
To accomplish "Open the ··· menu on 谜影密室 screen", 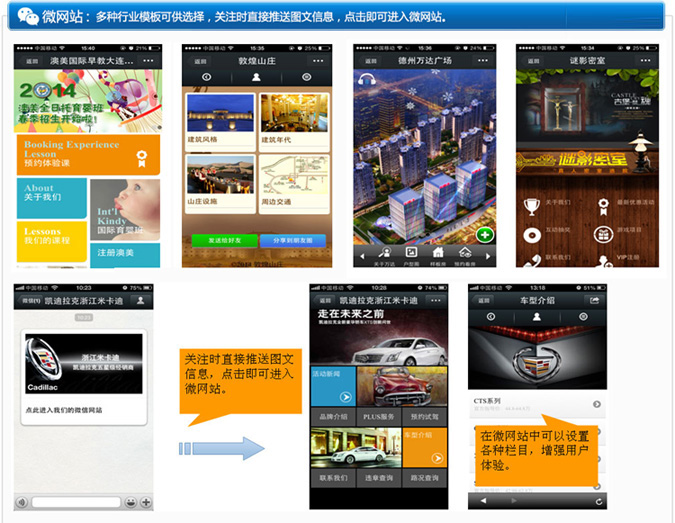I will click(645, 61).
